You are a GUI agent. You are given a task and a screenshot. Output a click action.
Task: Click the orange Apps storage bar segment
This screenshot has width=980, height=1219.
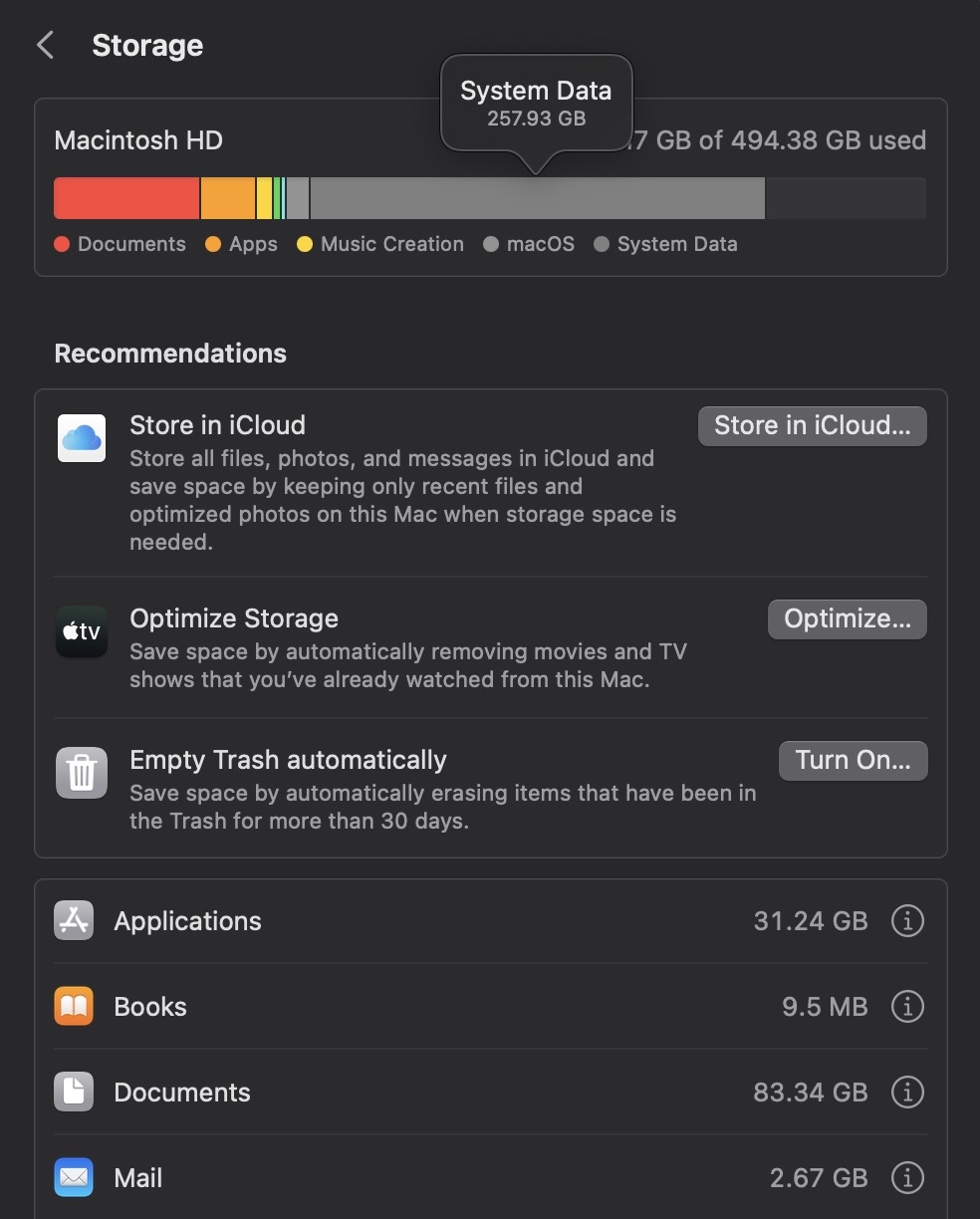coord(228,198)
